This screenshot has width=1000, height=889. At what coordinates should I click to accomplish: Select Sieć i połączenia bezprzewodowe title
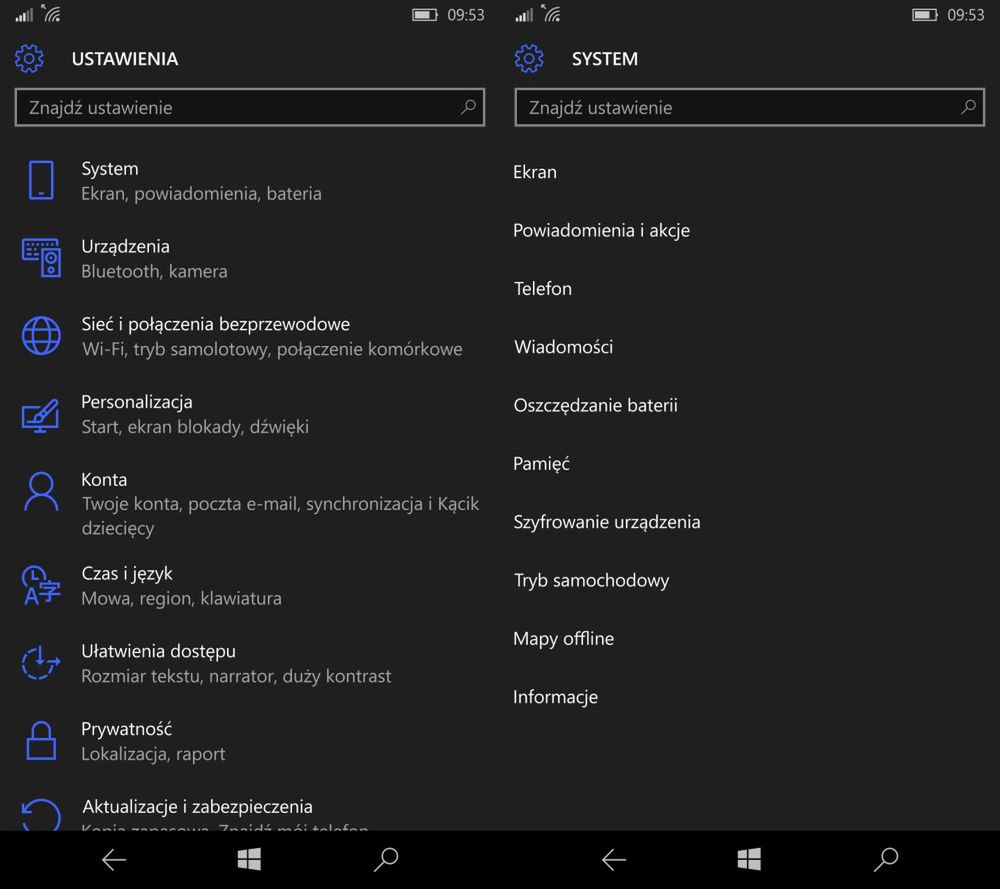pos(216,324)
